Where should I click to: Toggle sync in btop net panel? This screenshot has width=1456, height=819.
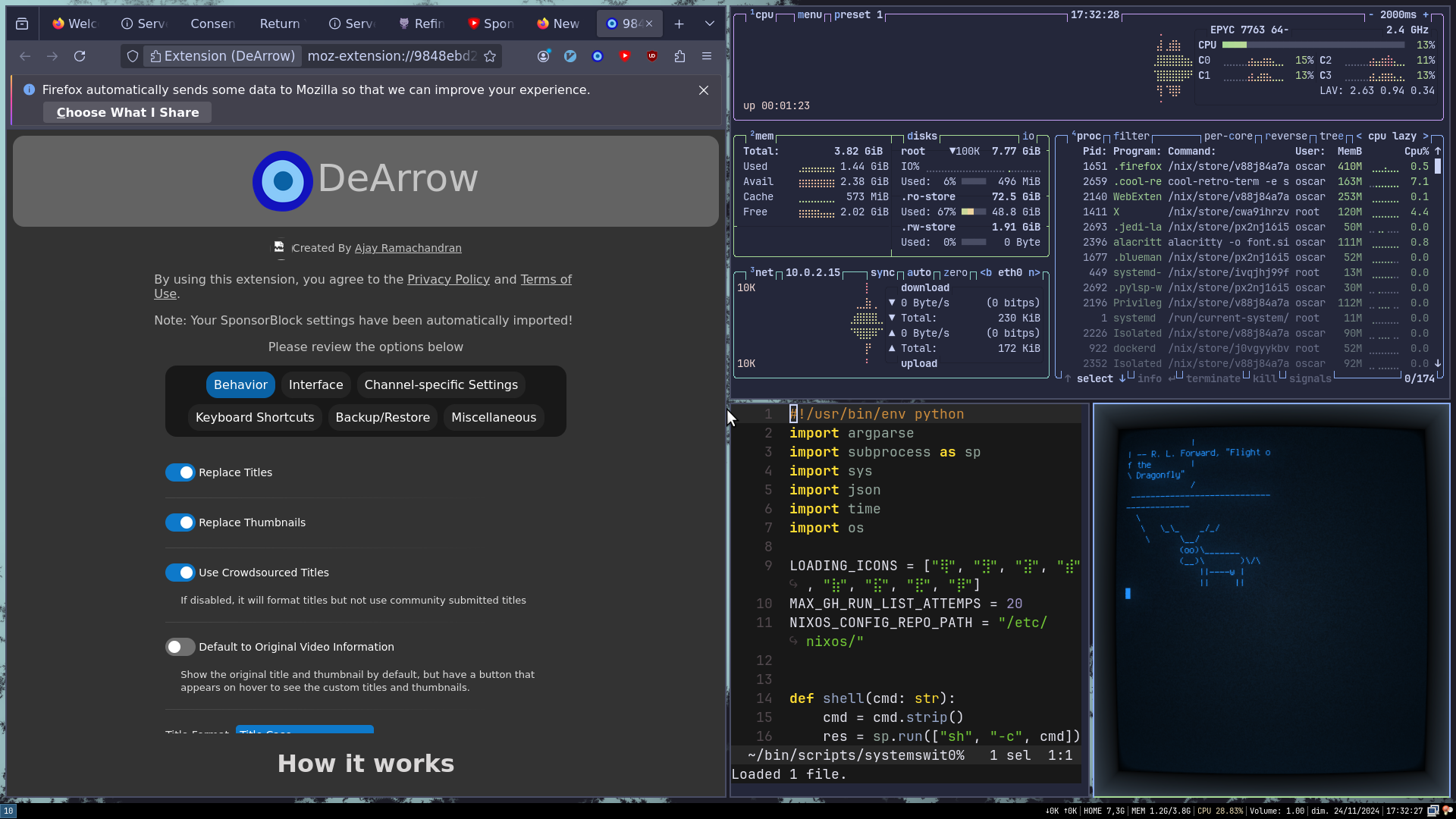point(883,272)
